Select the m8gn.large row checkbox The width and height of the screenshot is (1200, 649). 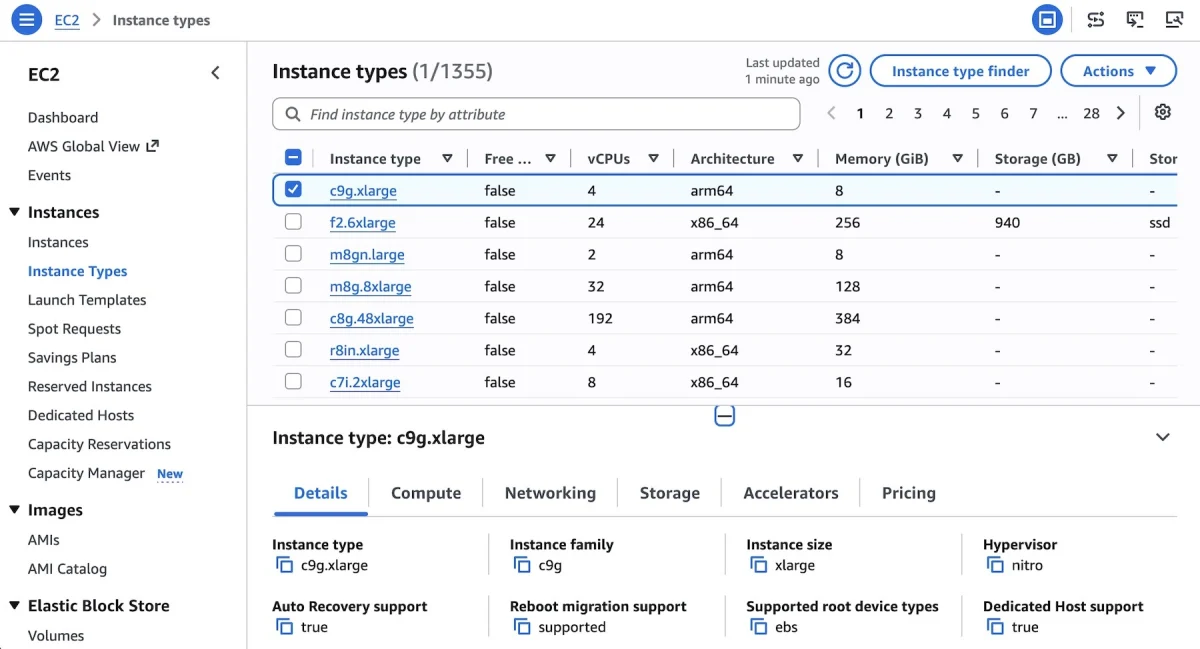point(293,254)
